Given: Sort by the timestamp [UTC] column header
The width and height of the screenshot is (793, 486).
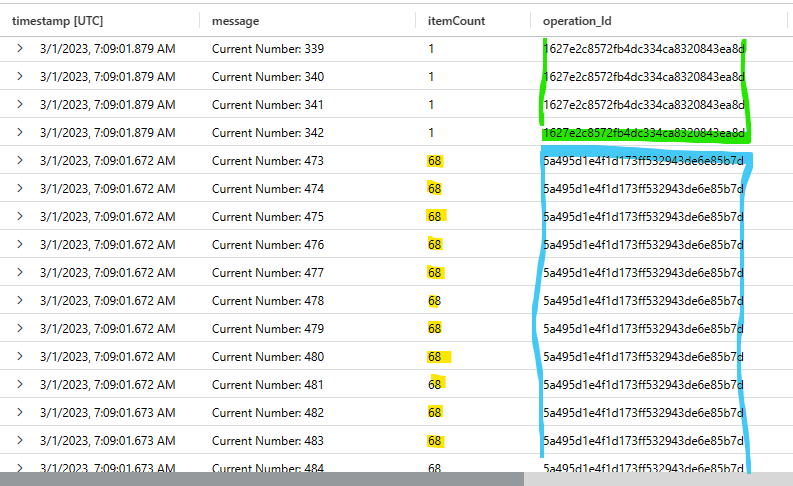Looking at the screenshot, I should coord(57,20).
